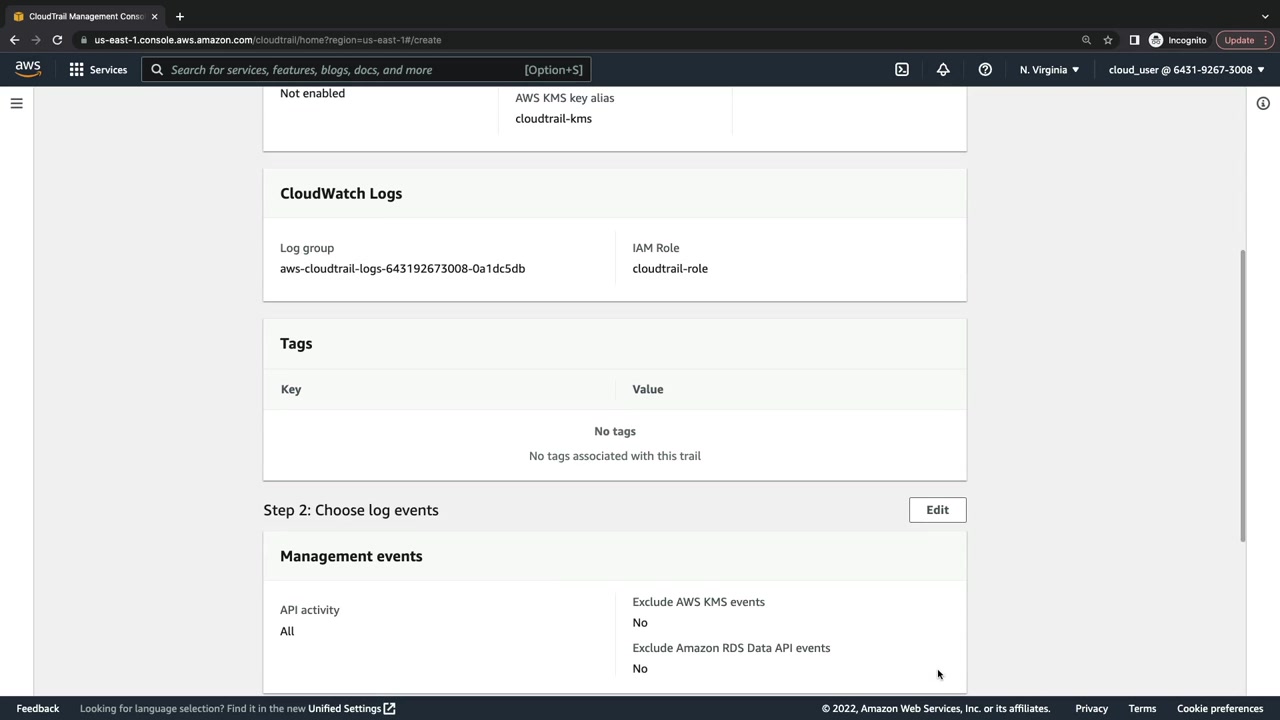Screen dimensions: 1280x720
Task: Click the page vertical scrollbar
Action: pos(1243,395)
